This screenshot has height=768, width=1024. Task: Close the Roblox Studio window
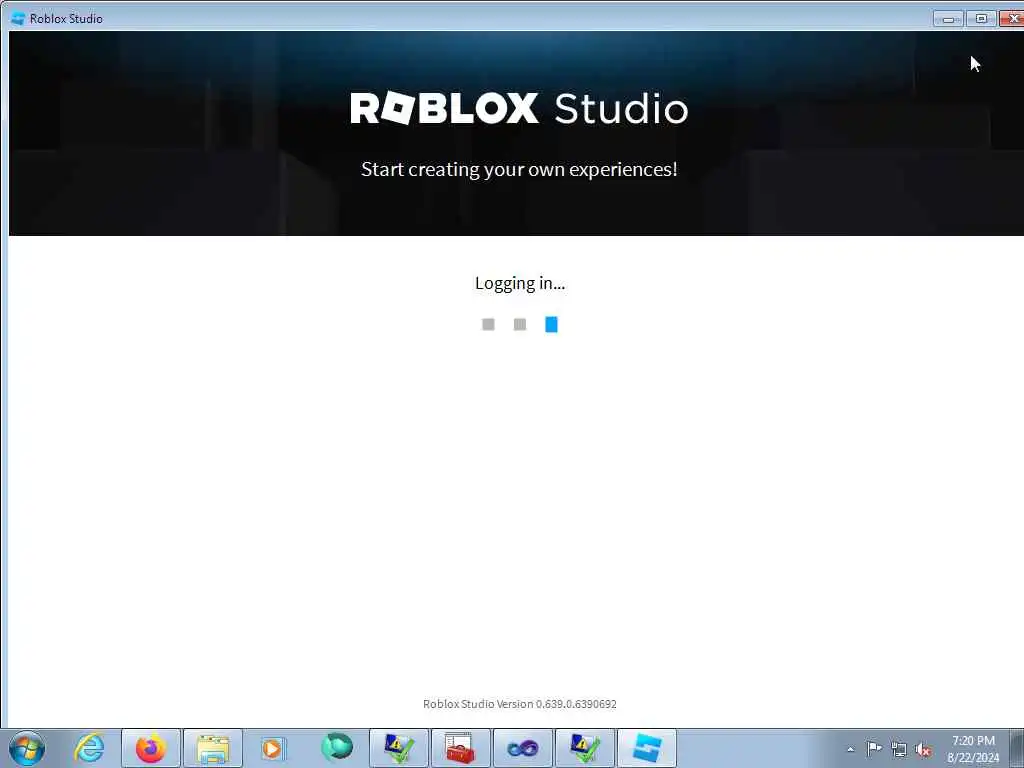coord(1012,19)
